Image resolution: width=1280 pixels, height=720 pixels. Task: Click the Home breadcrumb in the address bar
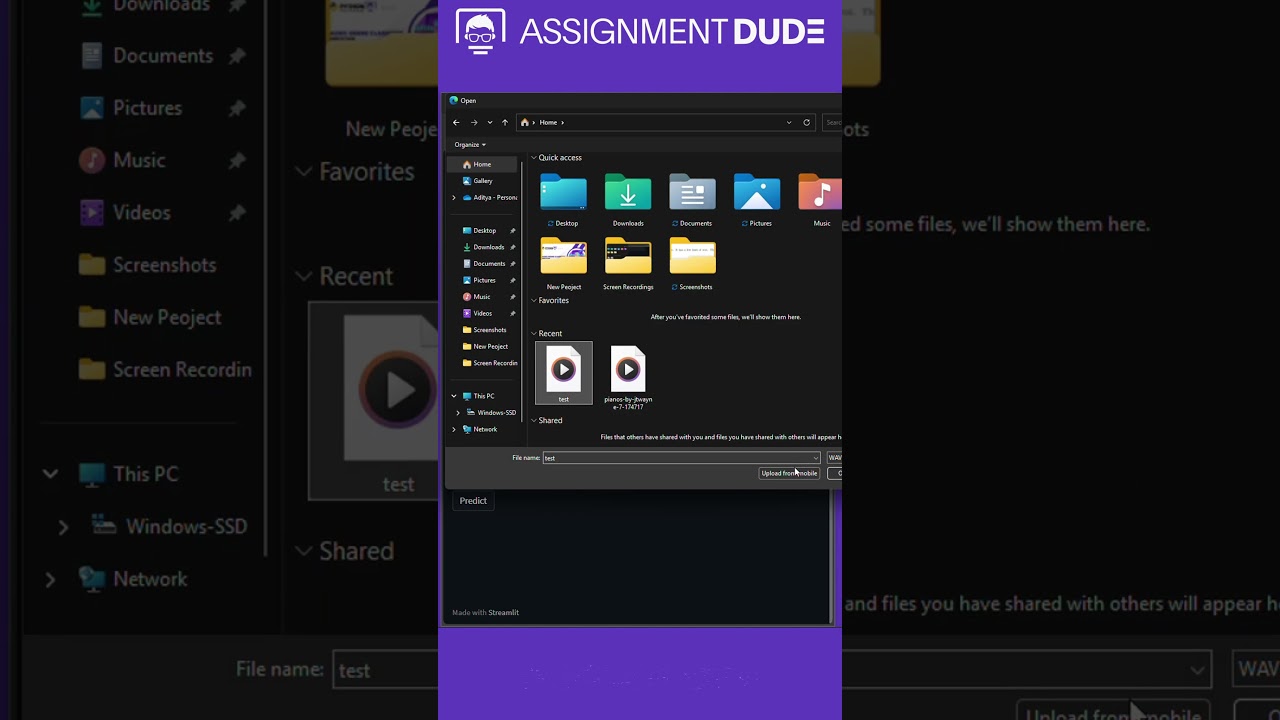[x=548, y=122]
